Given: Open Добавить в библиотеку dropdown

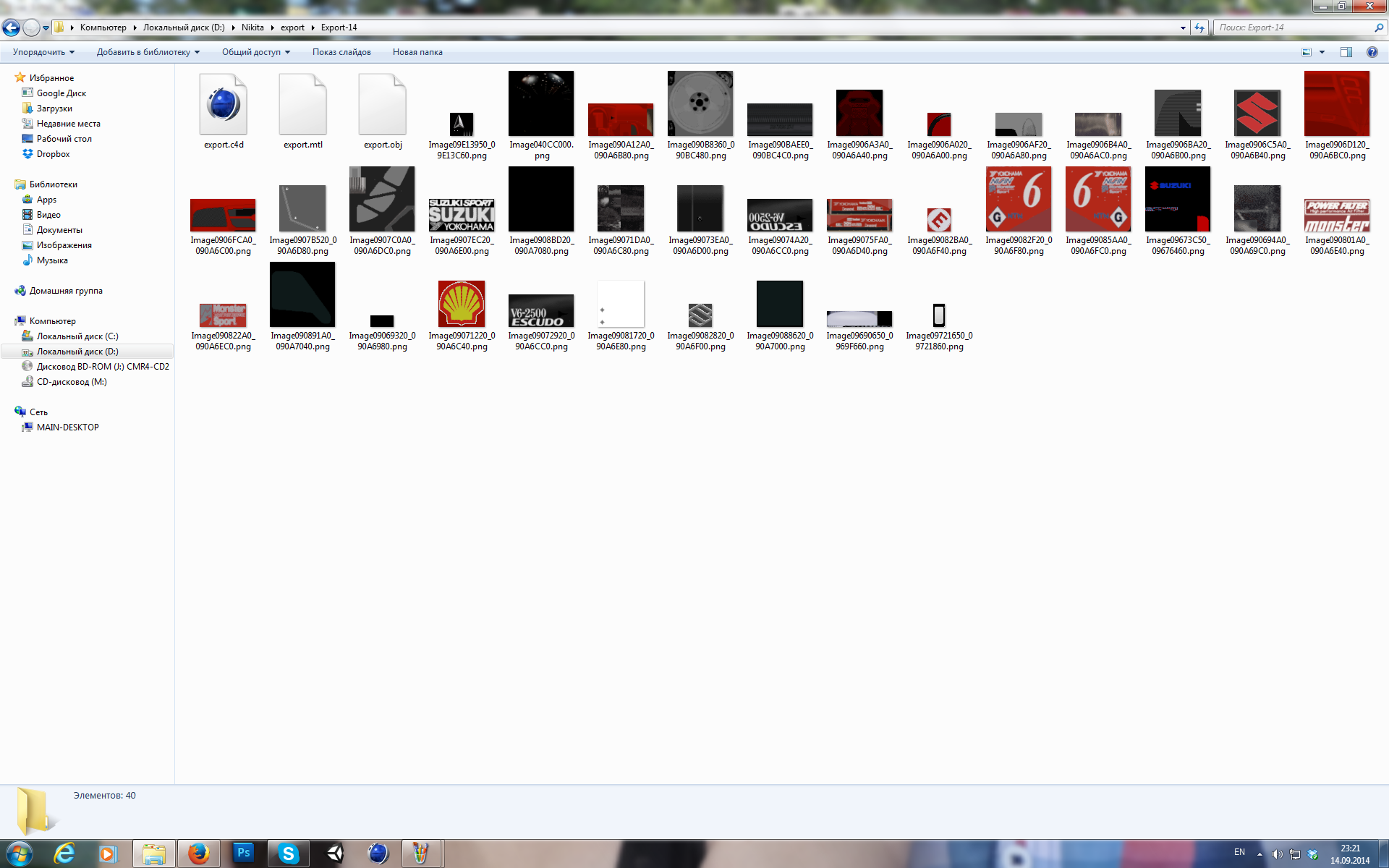Looking at the screenshot, I should (148, 52).
